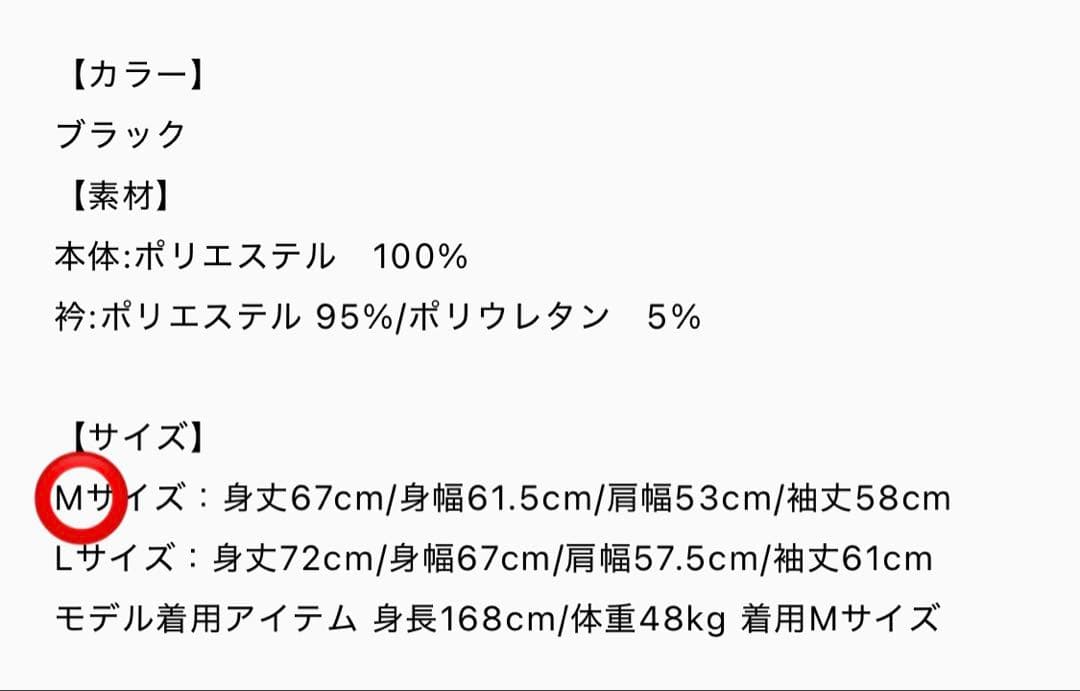Click the モデル着用アイテム text
Viewport: 1080px width, 691px height.
205,619
